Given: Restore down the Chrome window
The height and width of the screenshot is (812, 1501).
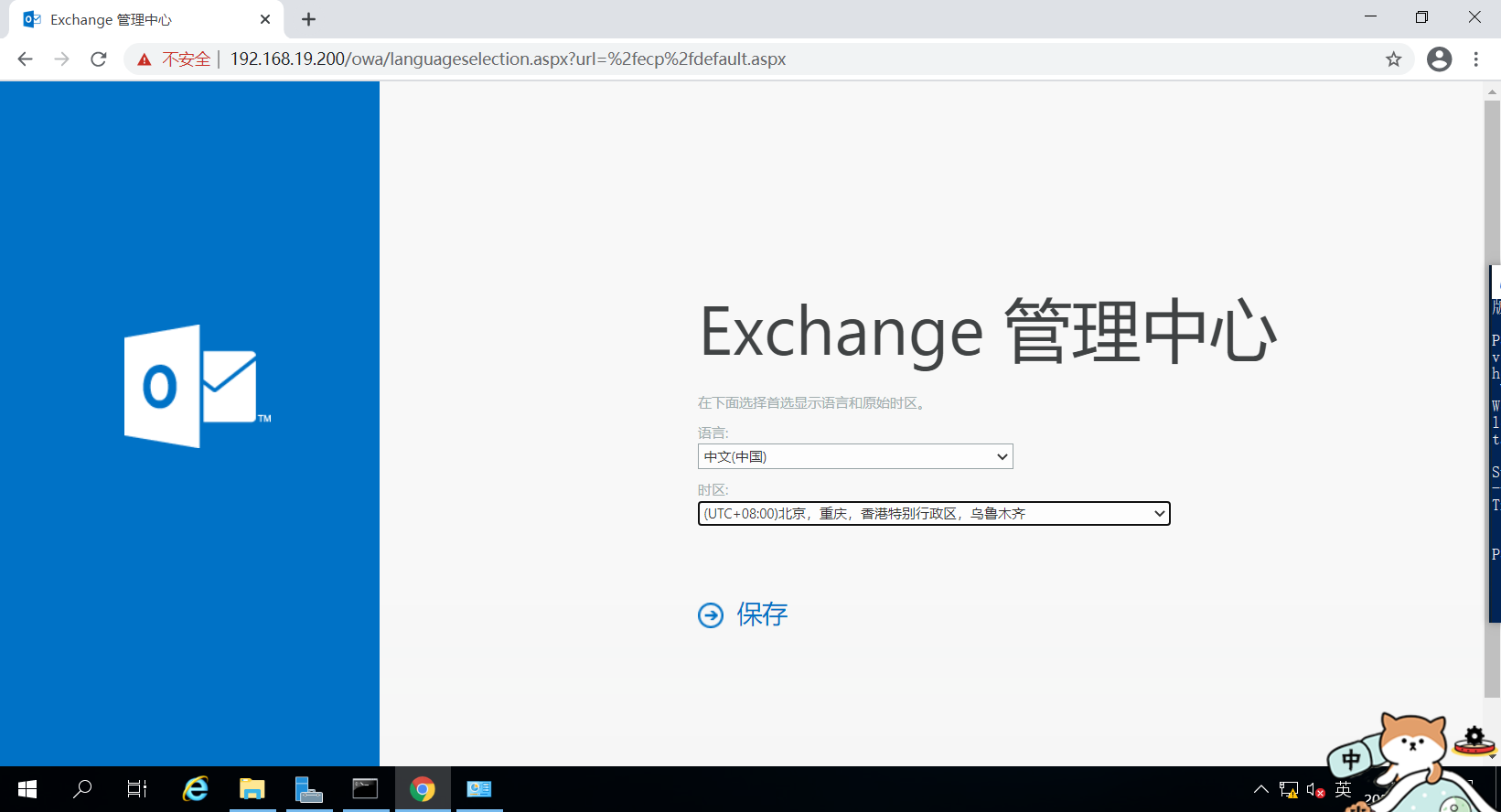Looking at the screenshot, I should [1421, 17].
